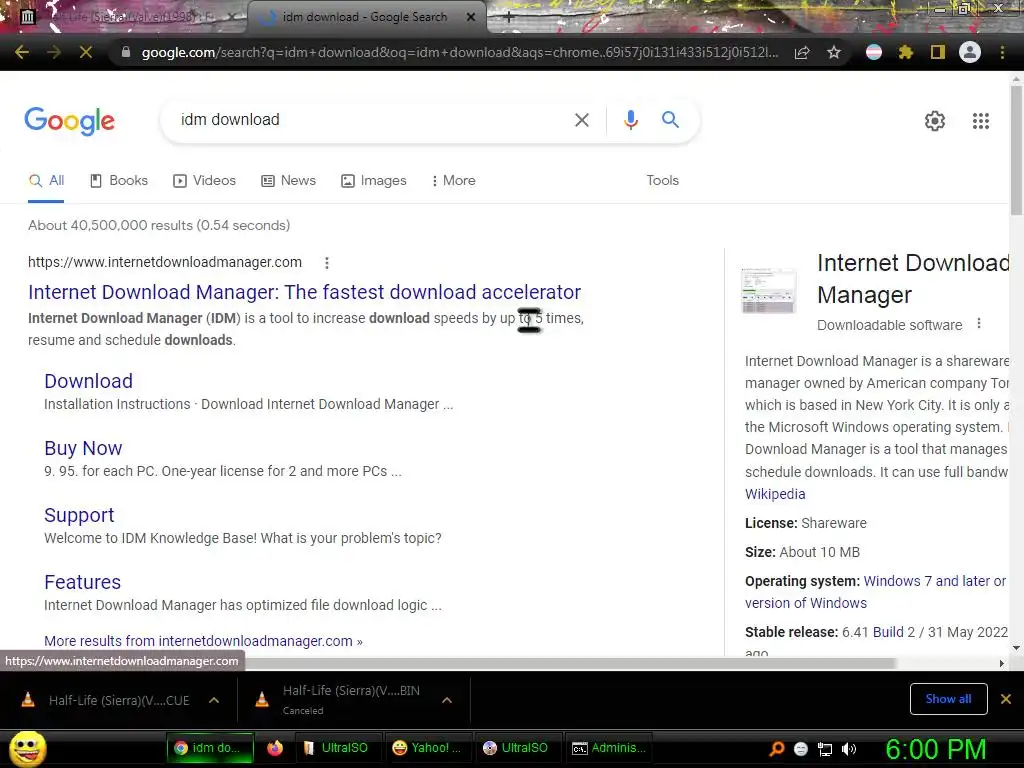This screenshot has width=1024, height=768.
Task: Open options dots next to internetdownloadmanager.com URL
Action: pyautogui.click(x=327, y=263)
